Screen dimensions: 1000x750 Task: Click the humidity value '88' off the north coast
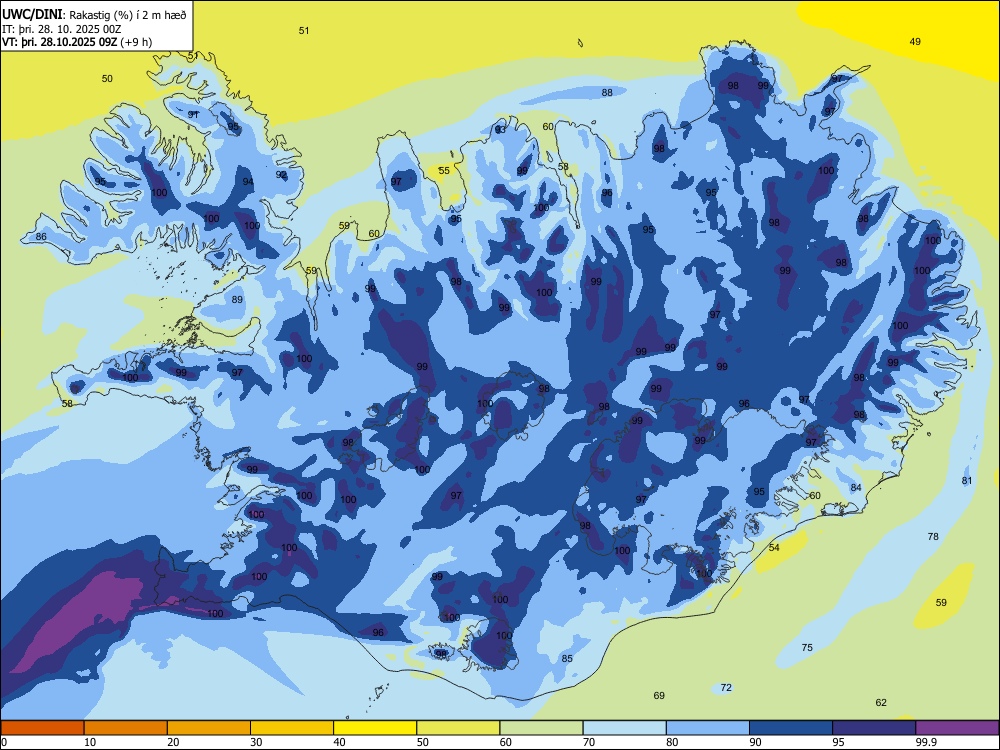click(x=607, y=92)
